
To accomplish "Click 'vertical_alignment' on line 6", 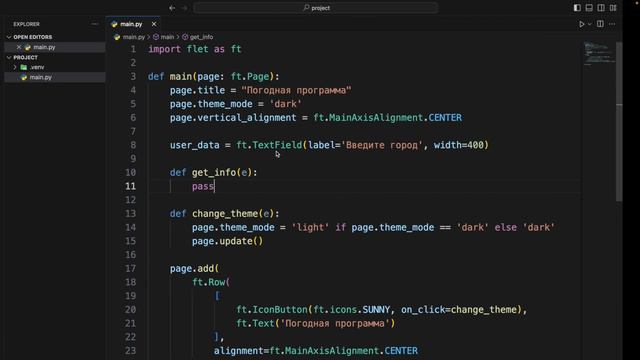I will (247, 118).
